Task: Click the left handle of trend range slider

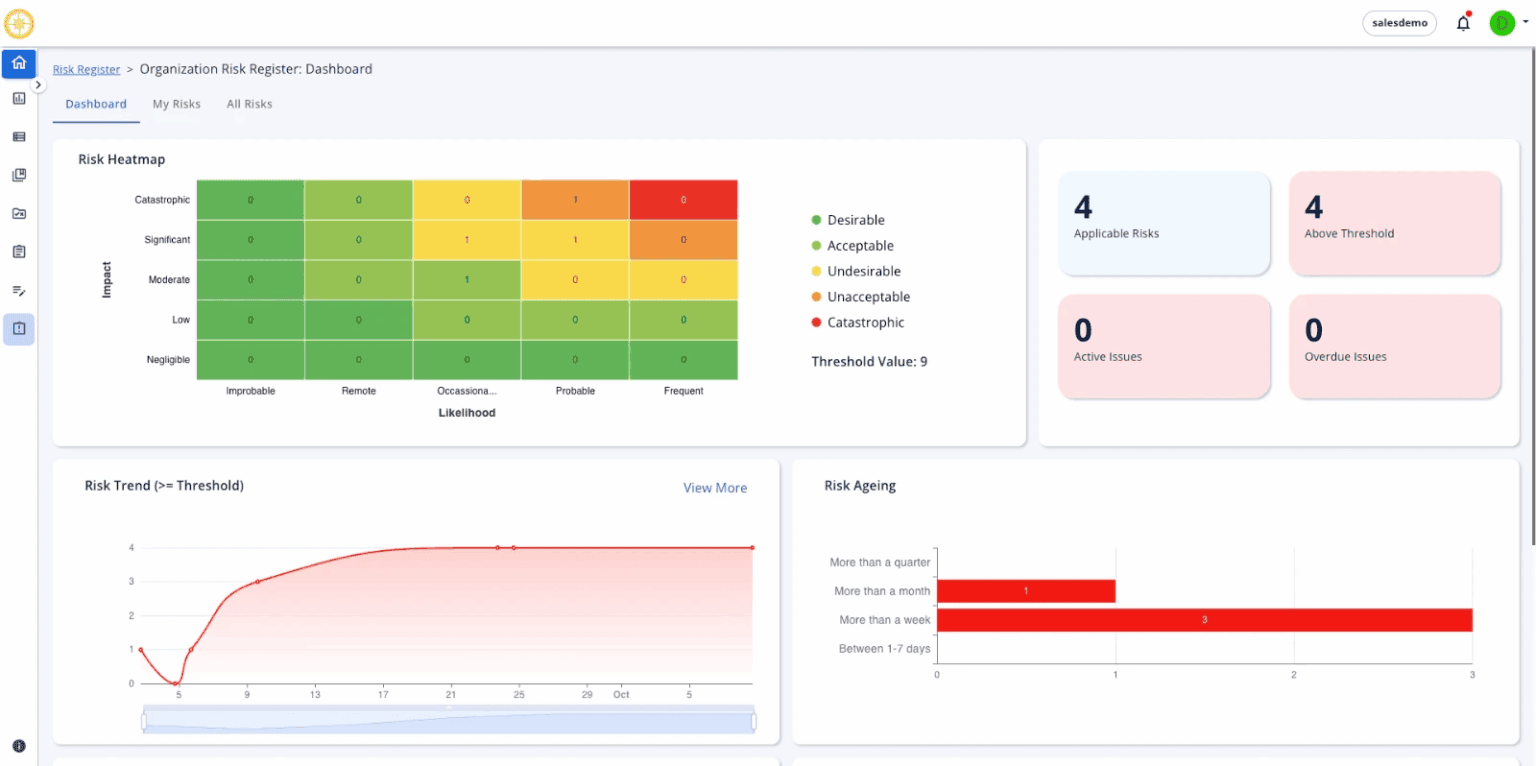Action: coord(144,721)
